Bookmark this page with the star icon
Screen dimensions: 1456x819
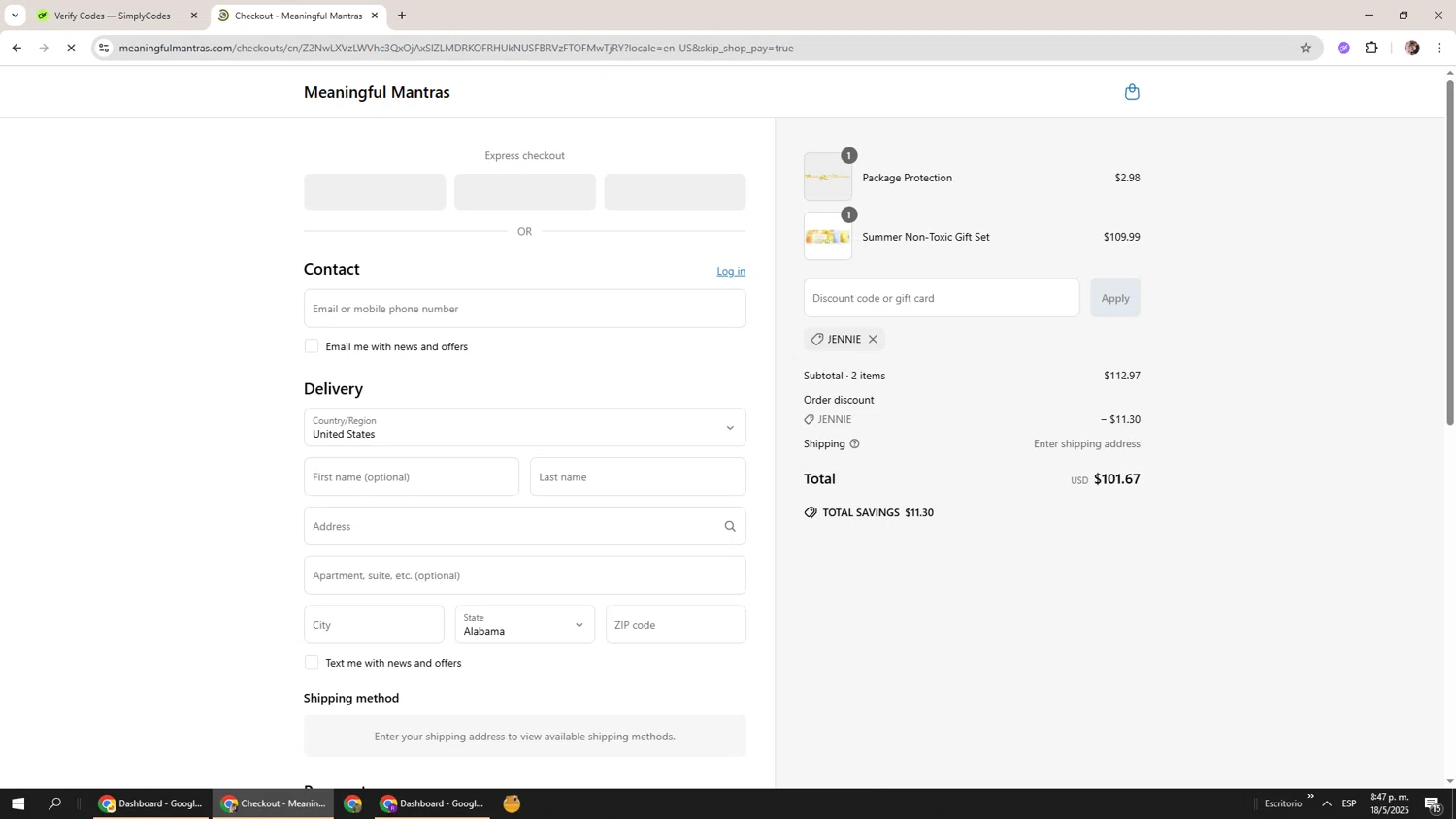1306,48
